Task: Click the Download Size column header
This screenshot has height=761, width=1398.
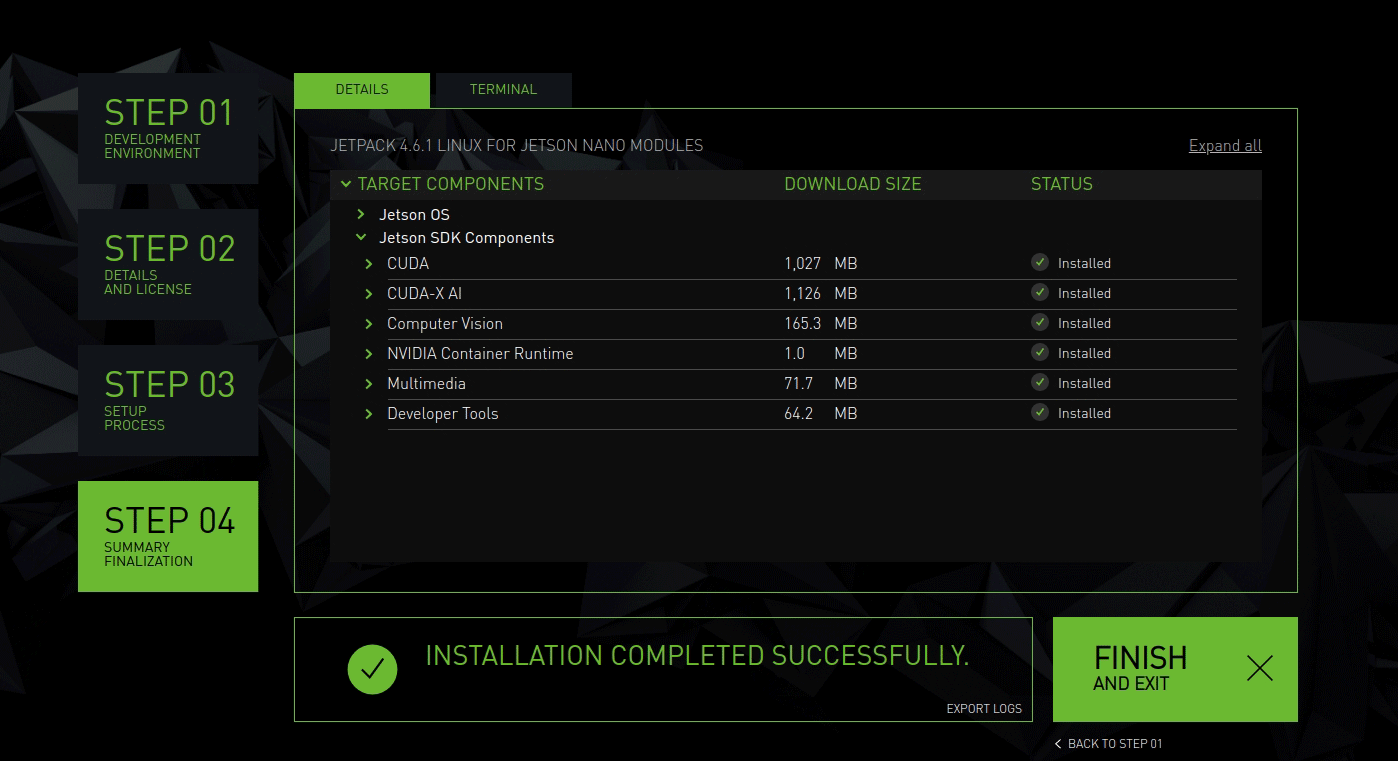Action: pos(853,184)
